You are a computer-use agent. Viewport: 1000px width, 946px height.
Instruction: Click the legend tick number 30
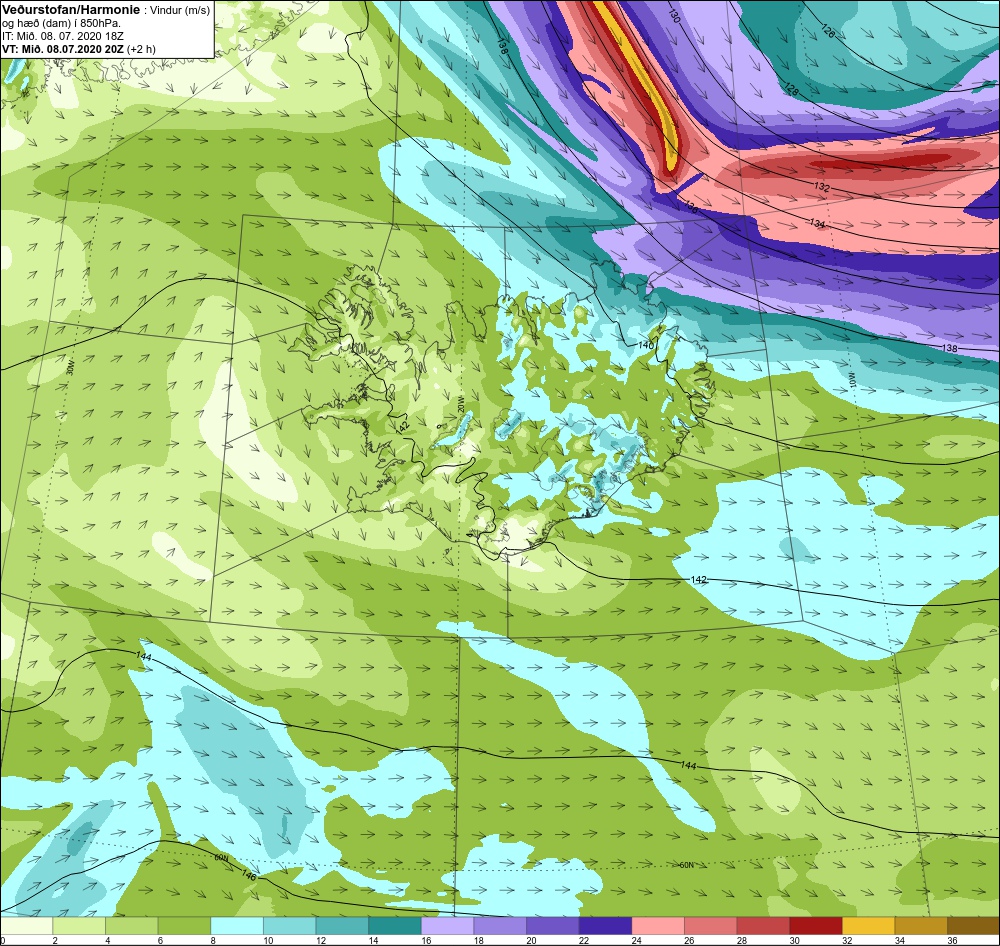pos(795,940)
